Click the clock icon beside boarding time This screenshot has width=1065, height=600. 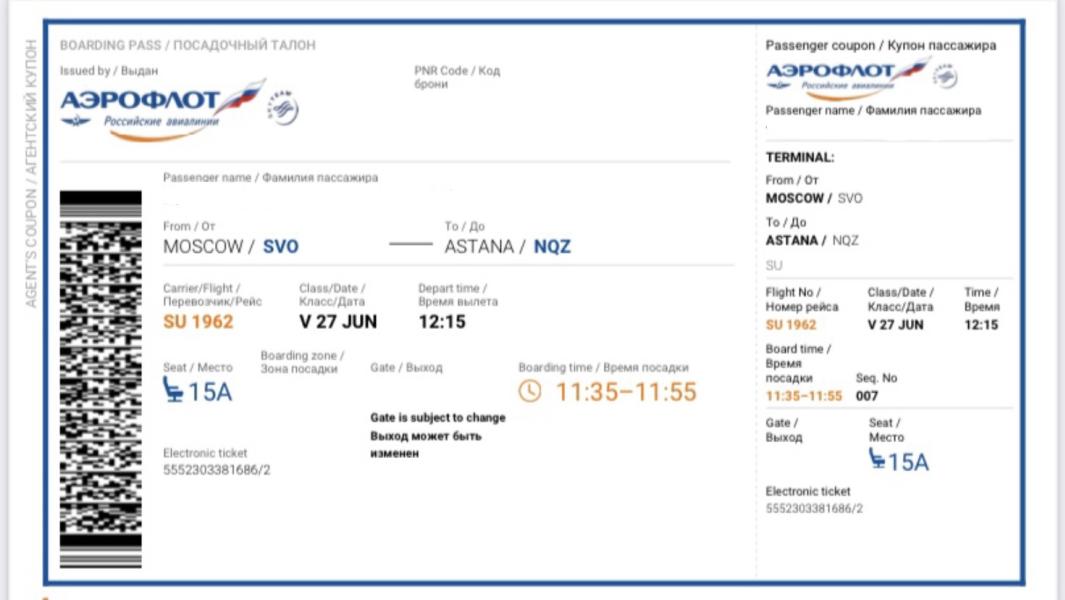pyautogui.click(x=530, y=392)
